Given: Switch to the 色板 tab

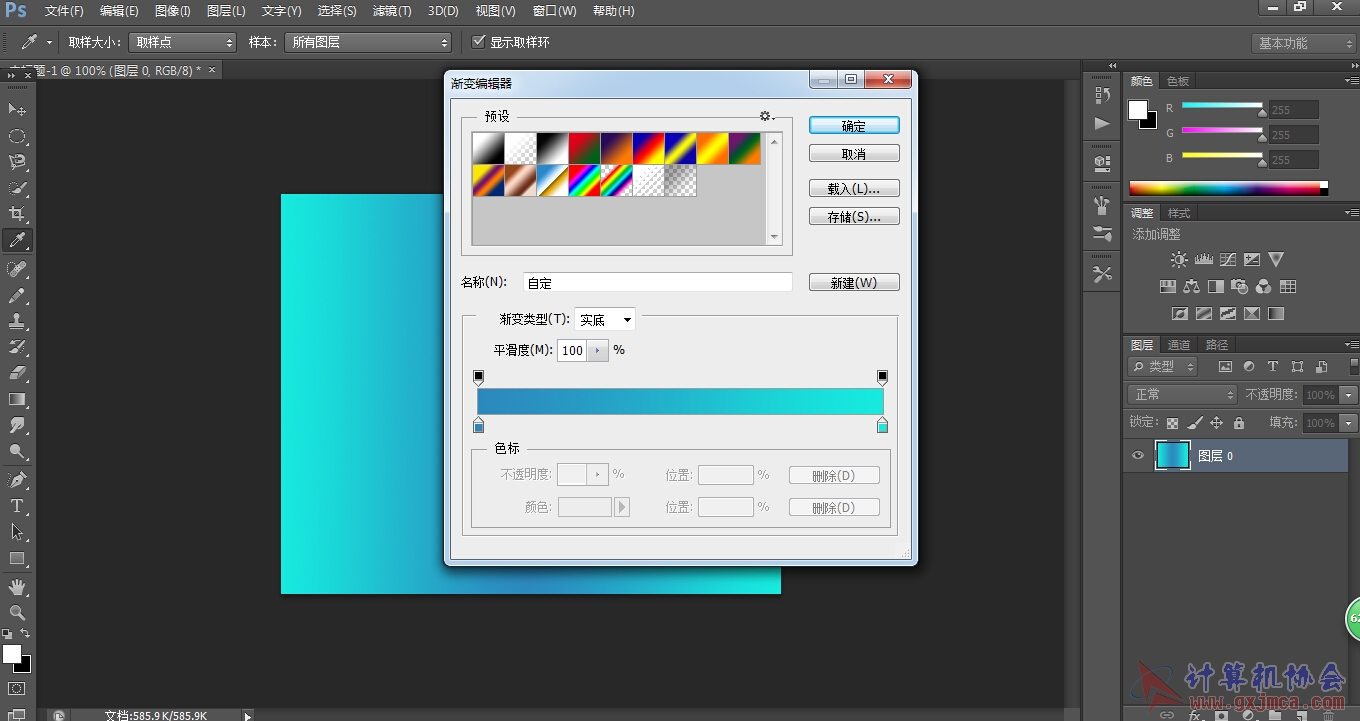Looking at the screenshot, I should click(x=1178, y=81).
